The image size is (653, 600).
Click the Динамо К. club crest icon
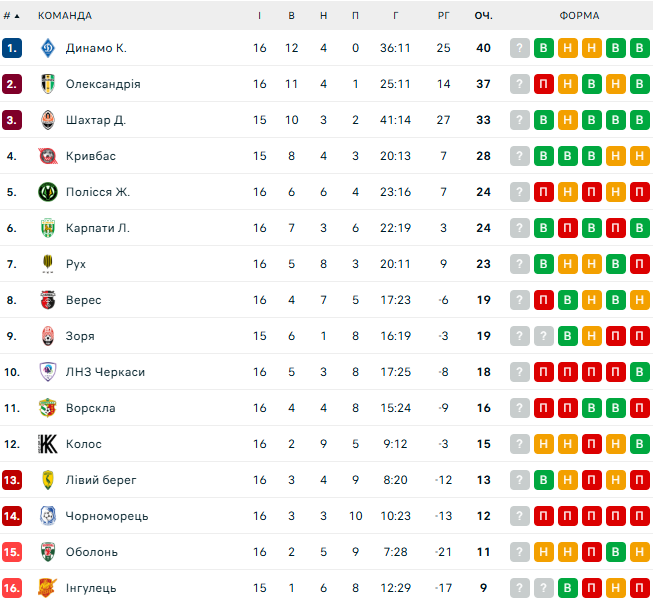[47, 48]
